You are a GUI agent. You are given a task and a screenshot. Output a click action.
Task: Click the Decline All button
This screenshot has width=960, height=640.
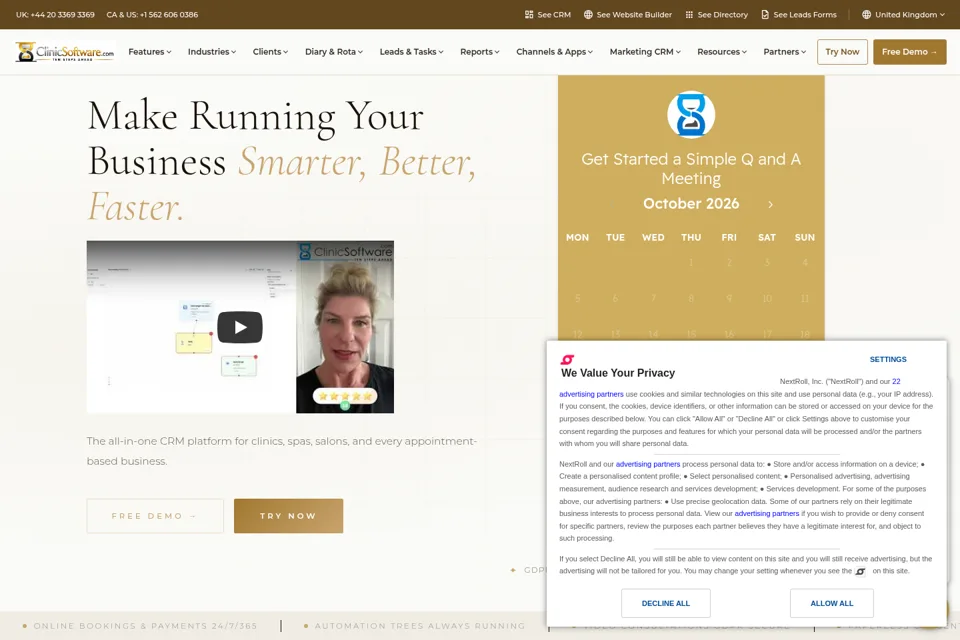pos(666,603)
